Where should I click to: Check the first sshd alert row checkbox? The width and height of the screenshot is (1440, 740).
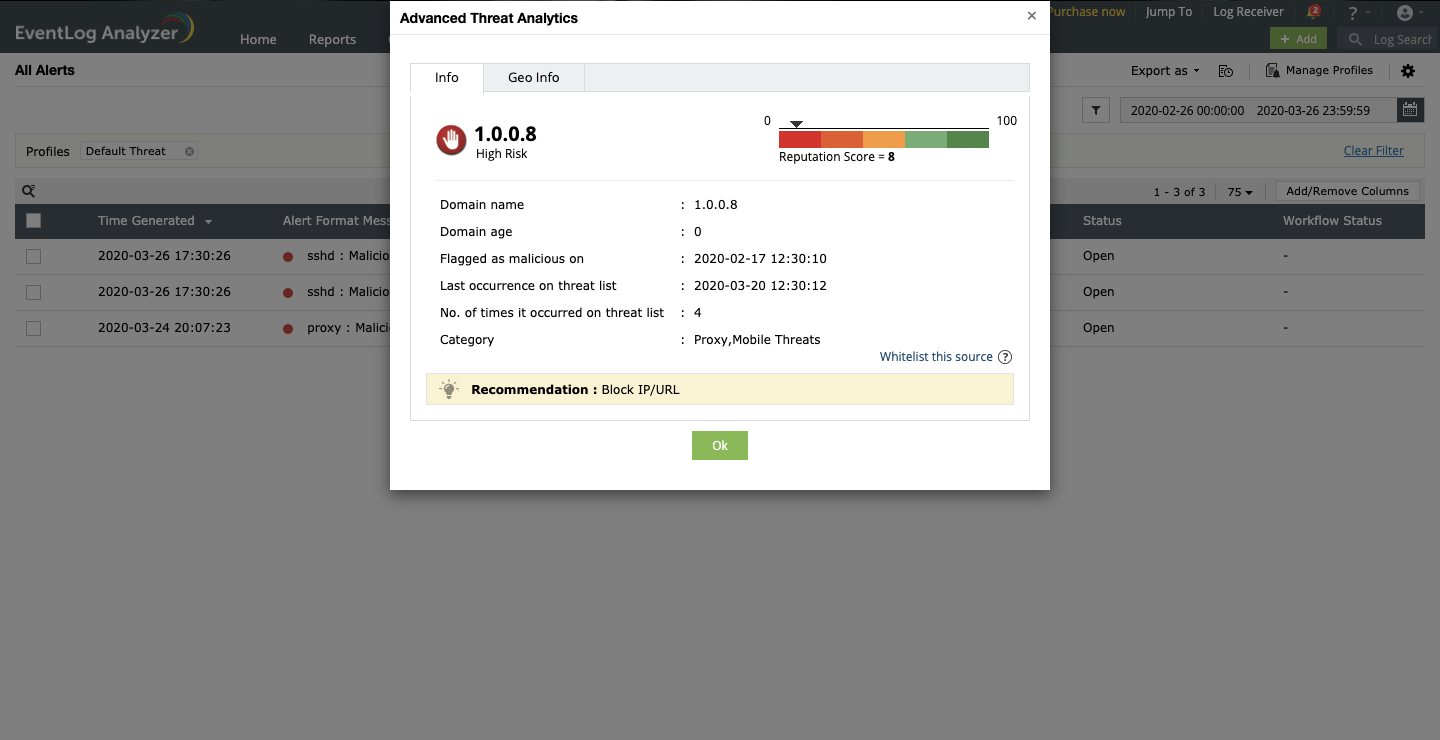(x=33, y=256)
